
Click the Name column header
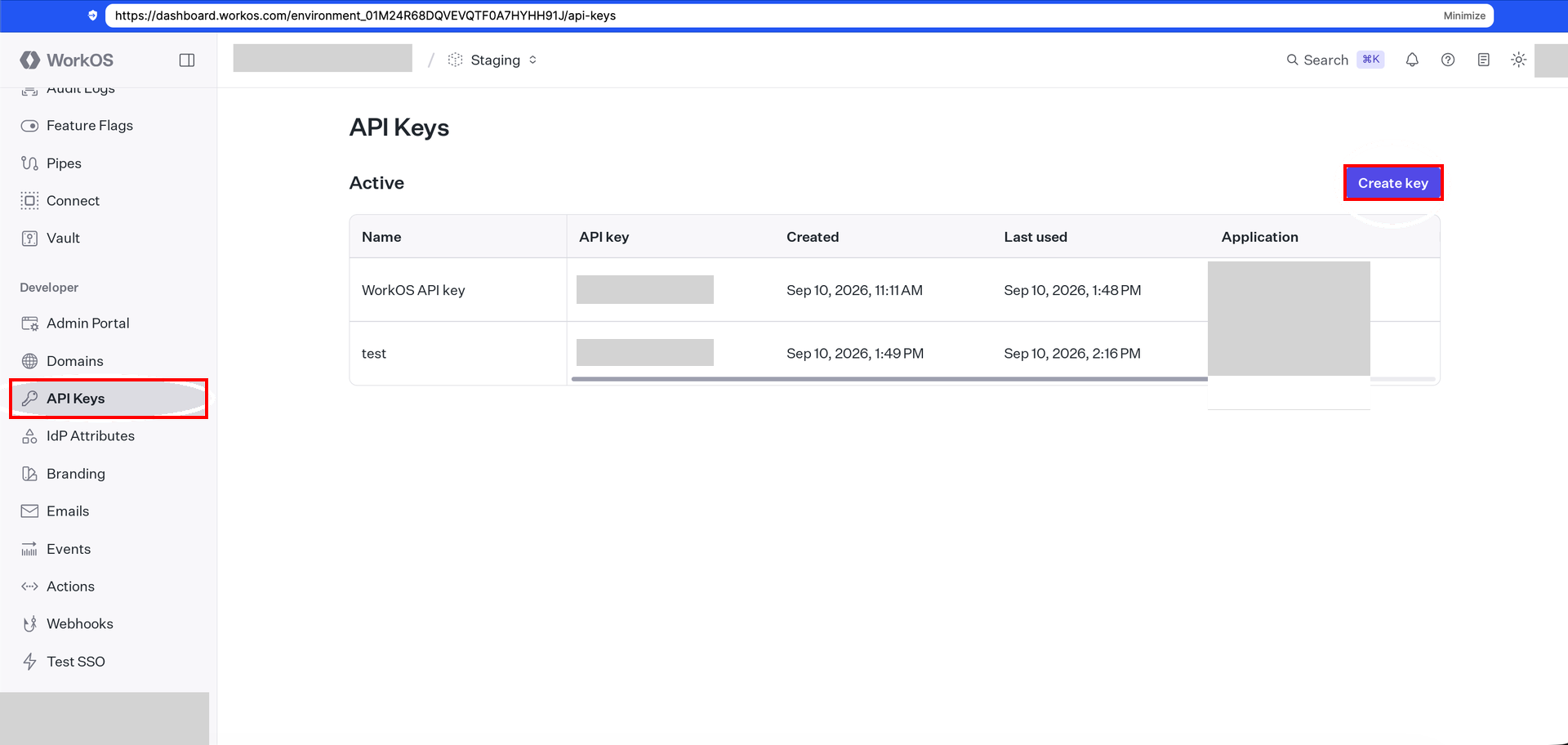pyautogui.click(x=381, y=237)
